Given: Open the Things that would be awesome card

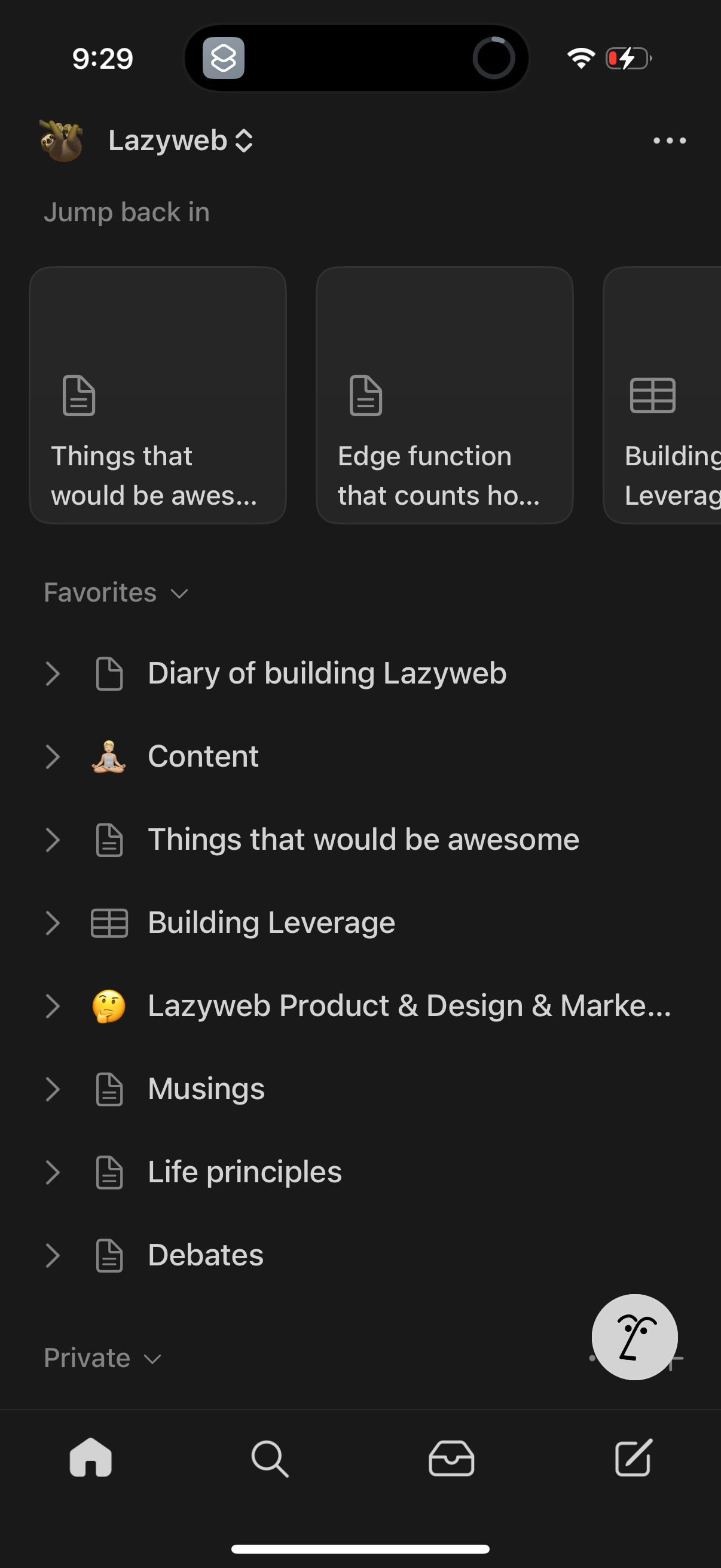Looking at the screenshot, I should (x=158, y=393).
